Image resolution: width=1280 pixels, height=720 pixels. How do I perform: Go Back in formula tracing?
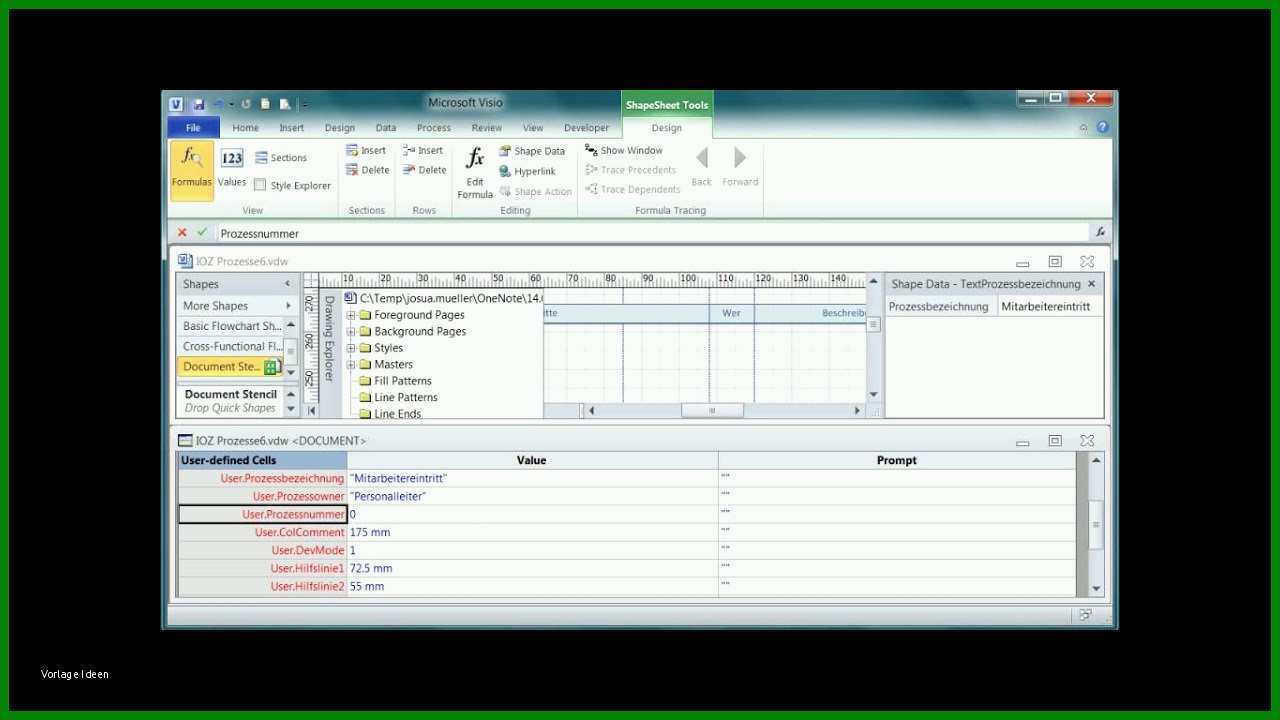point(702,166)
